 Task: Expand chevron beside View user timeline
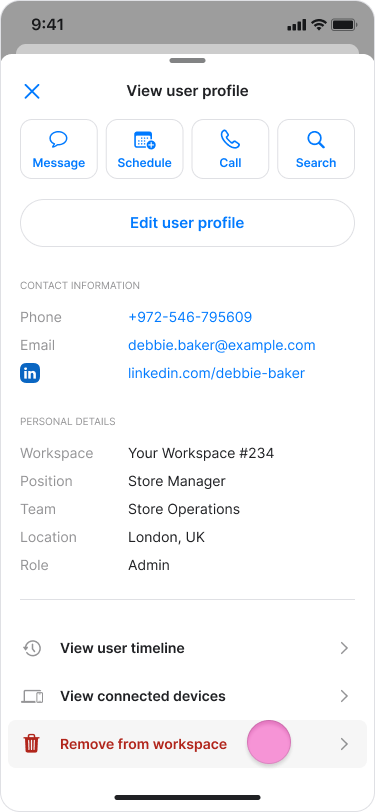click(x=344, y=648)
